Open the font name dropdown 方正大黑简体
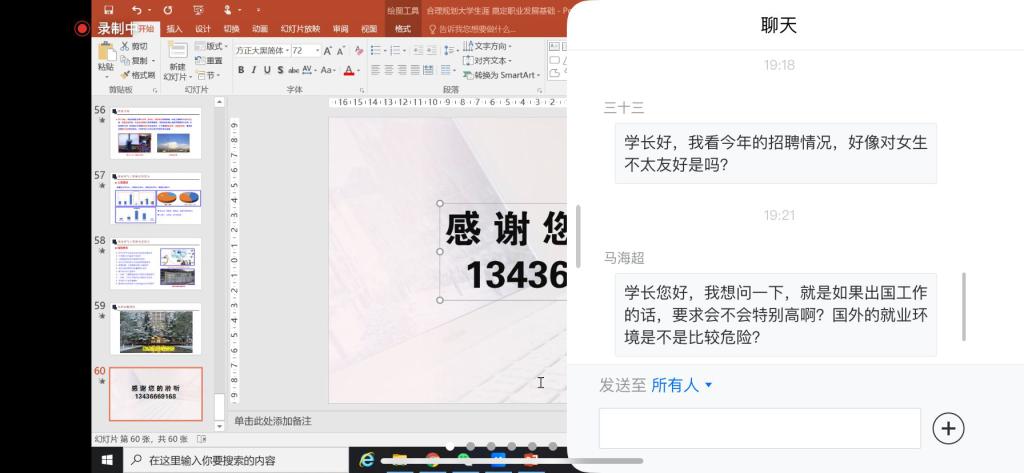 click(262, 50)
